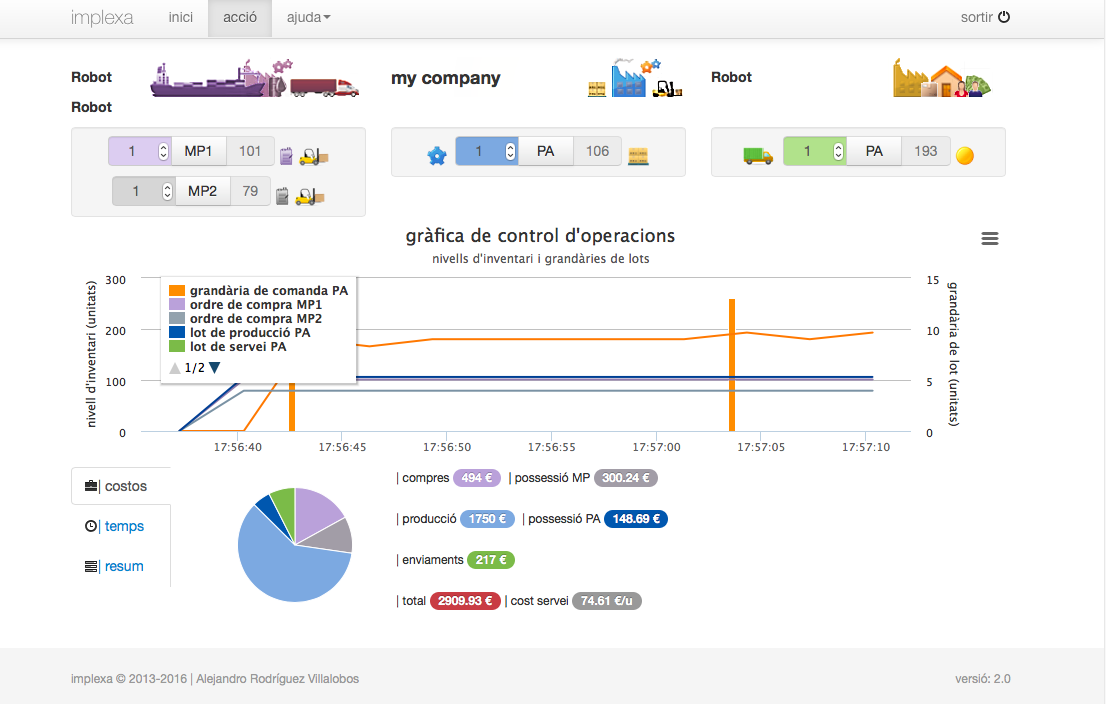Open the resum tab
This screenshot has height=704, width=1106.
[124, 566]
